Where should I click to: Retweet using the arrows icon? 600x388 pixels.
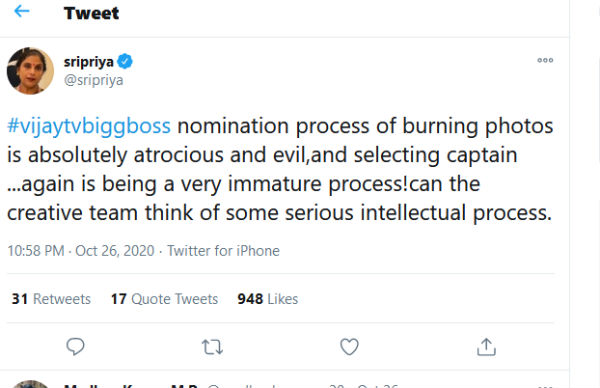click(x=212, y=347)
